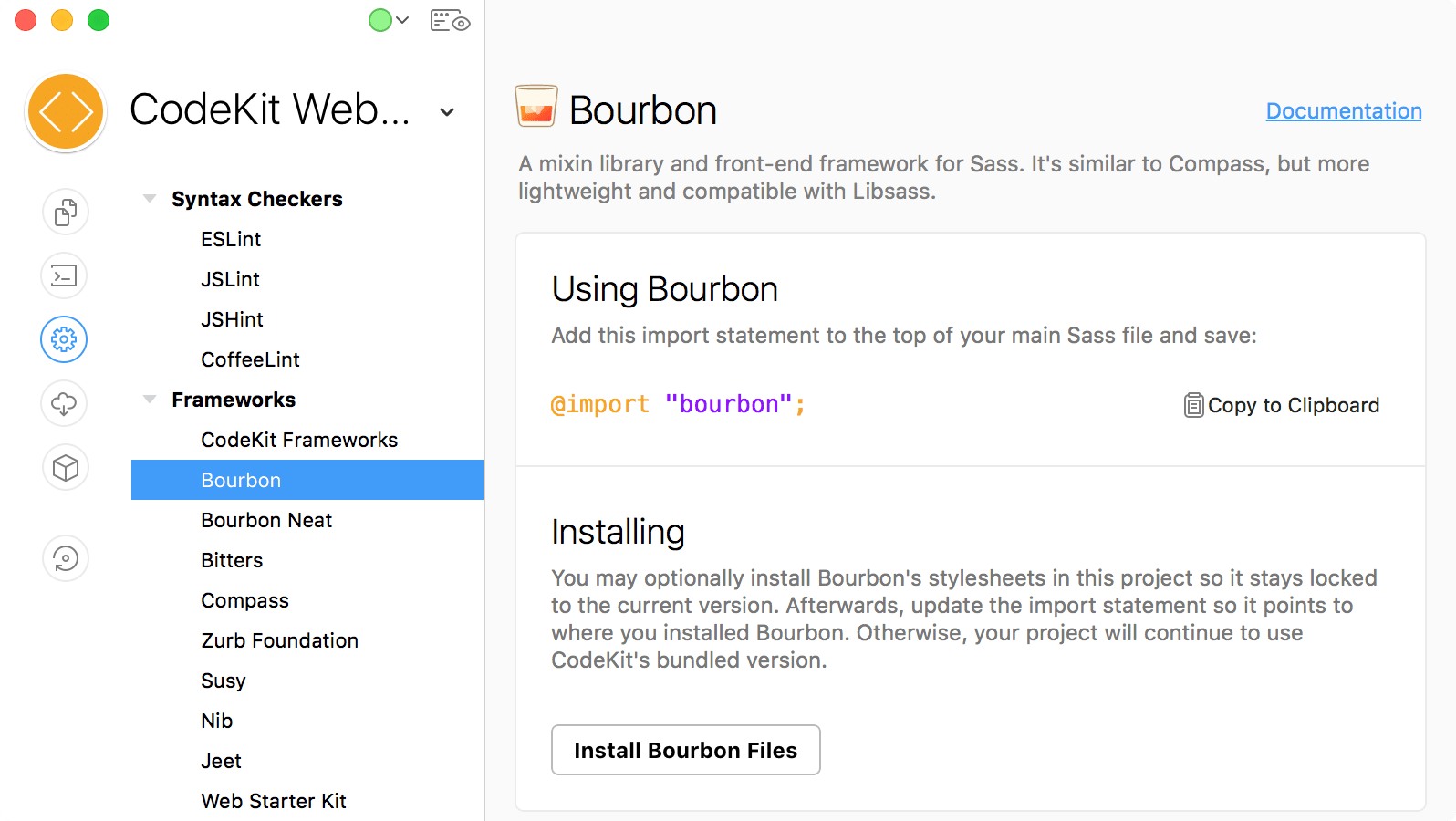The width and height of the screenshot is (1456, 821).
Task: Click the @import "bourbon" code snippet
Action: click(x=678, y=404)
